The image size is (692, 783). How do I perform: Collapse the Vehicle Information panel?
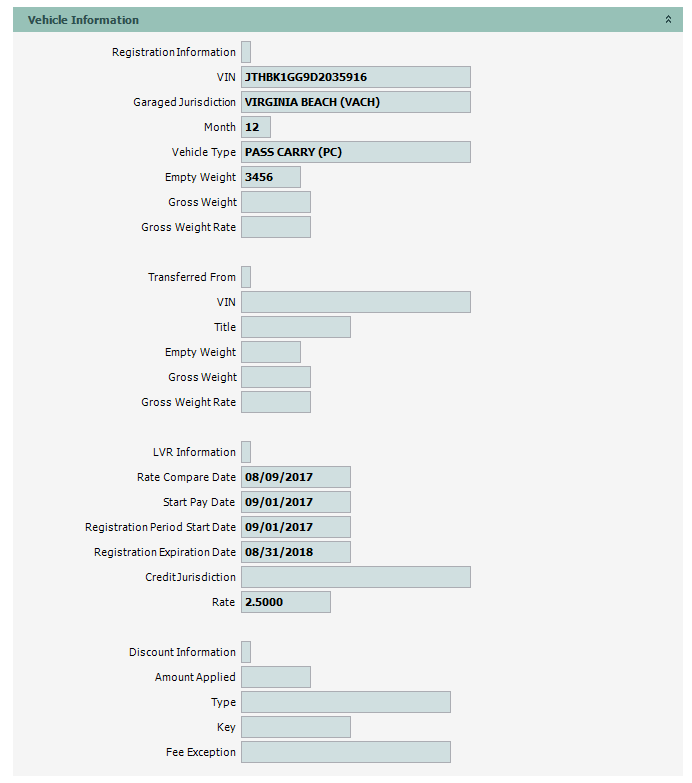(668, 20)
